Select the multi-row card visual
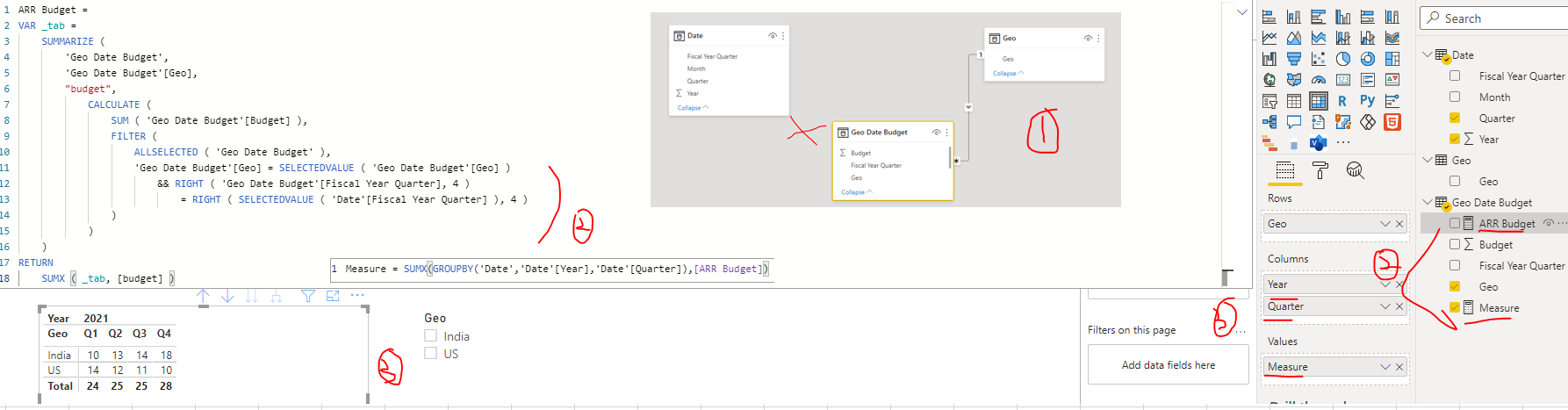This screenshot has height=410, width=1568. coord(1368,80)
